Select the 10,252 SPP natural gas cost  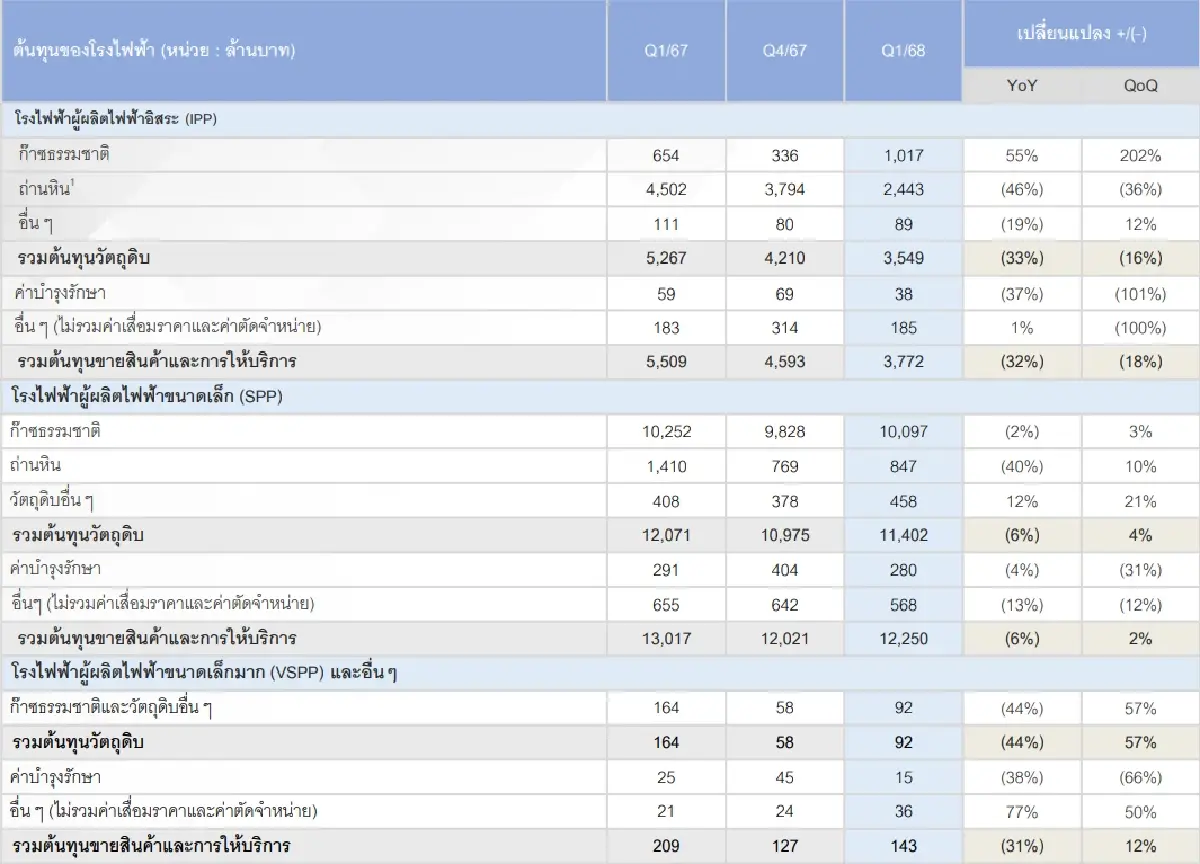point(666,431)
